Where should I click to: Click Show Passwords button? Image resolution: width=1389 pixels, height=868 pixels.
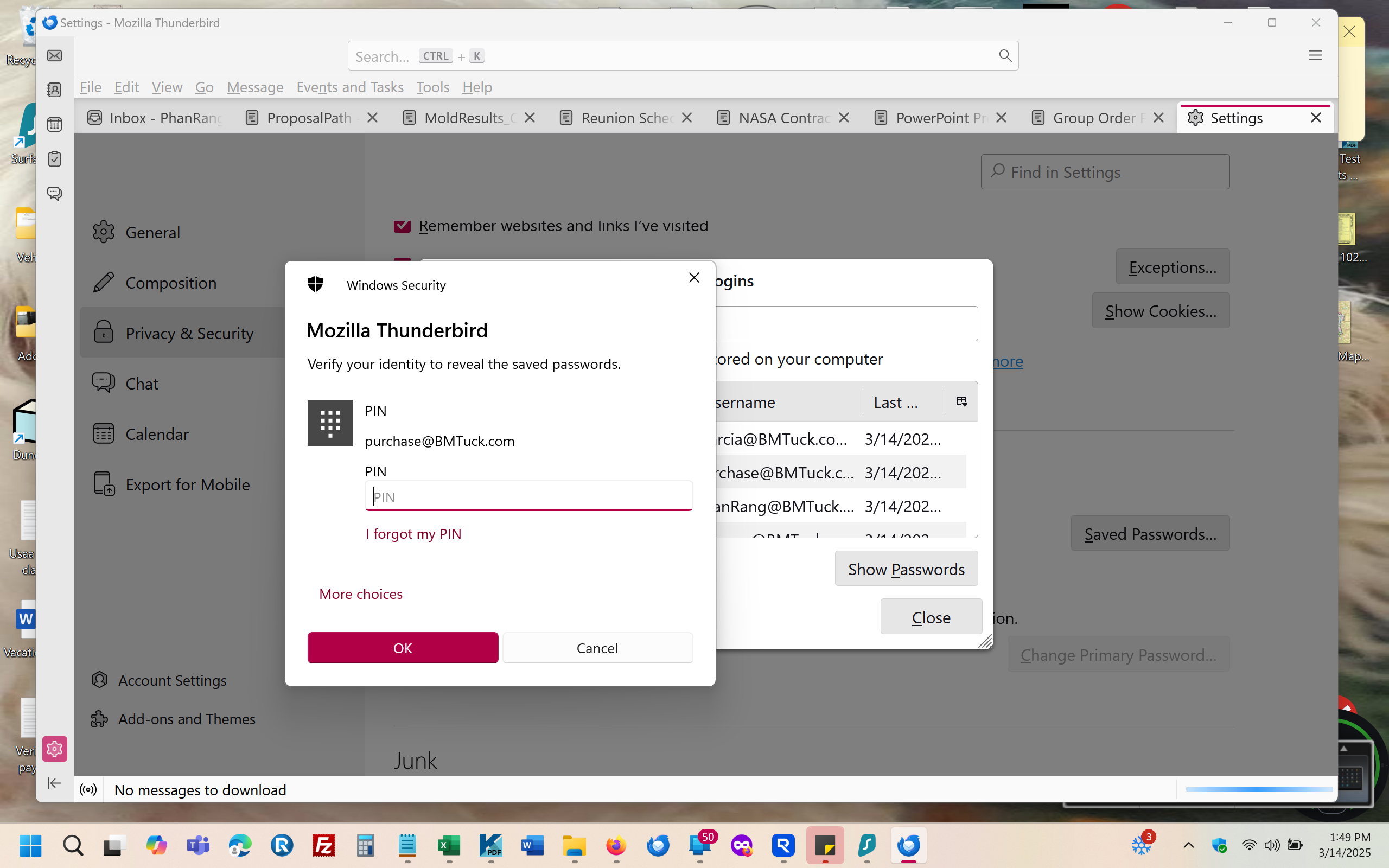906,569
